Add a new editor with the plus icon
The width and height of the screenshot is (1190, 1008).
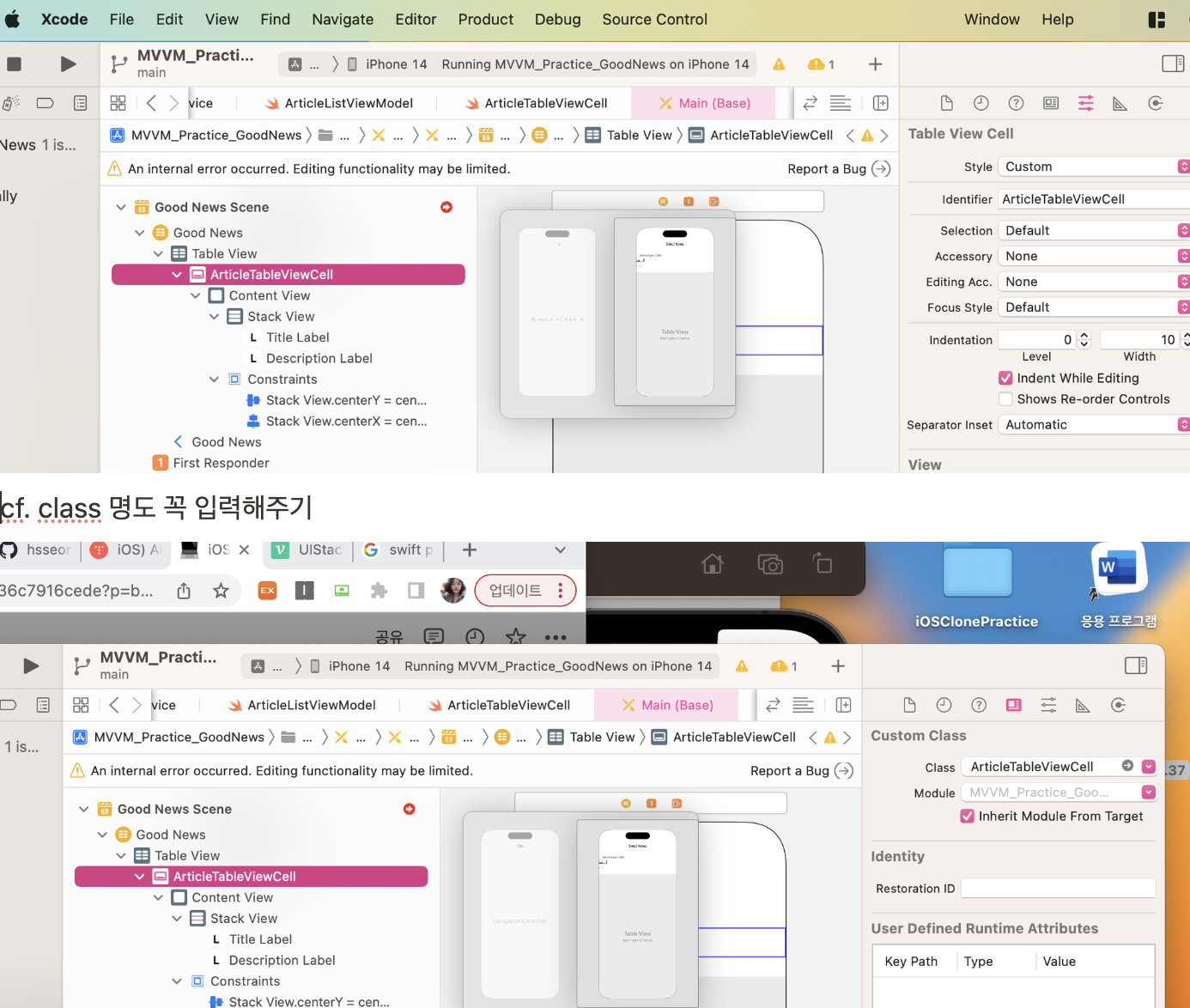click(880, 102)
